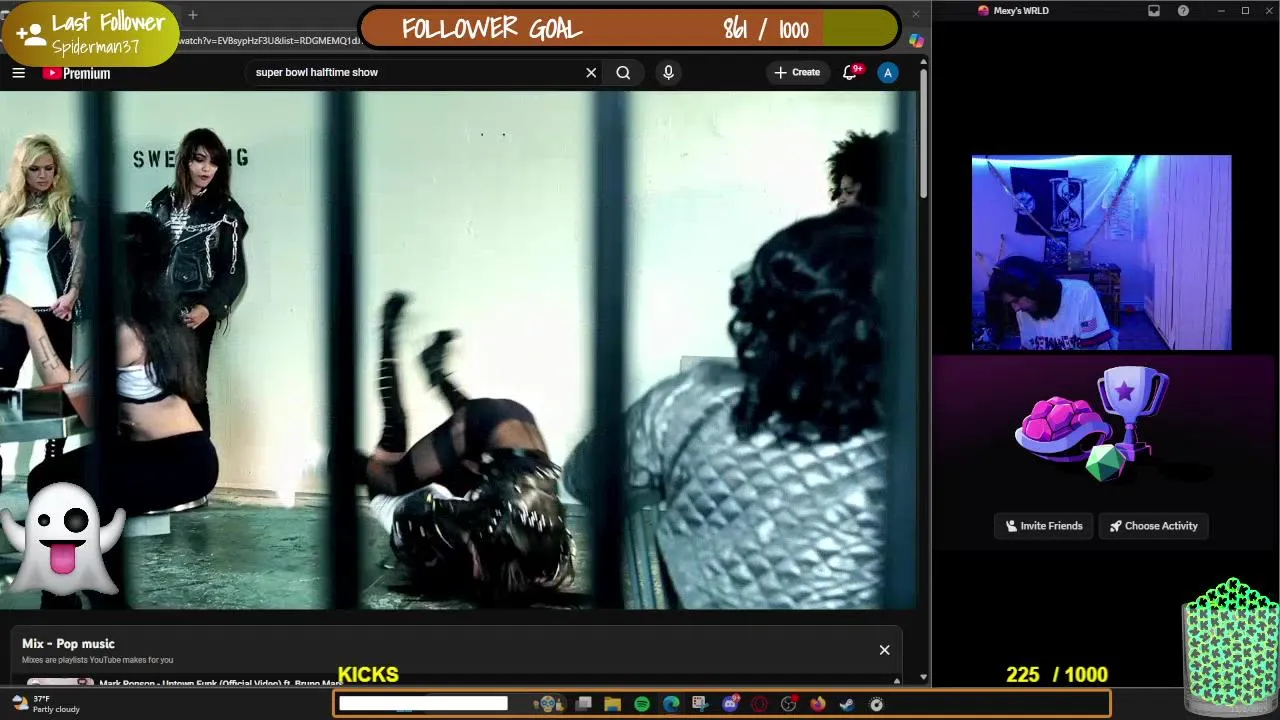Open the search highlight icon in taskbar
Viewport: 1280px width, 720px height.
[547, 704]
